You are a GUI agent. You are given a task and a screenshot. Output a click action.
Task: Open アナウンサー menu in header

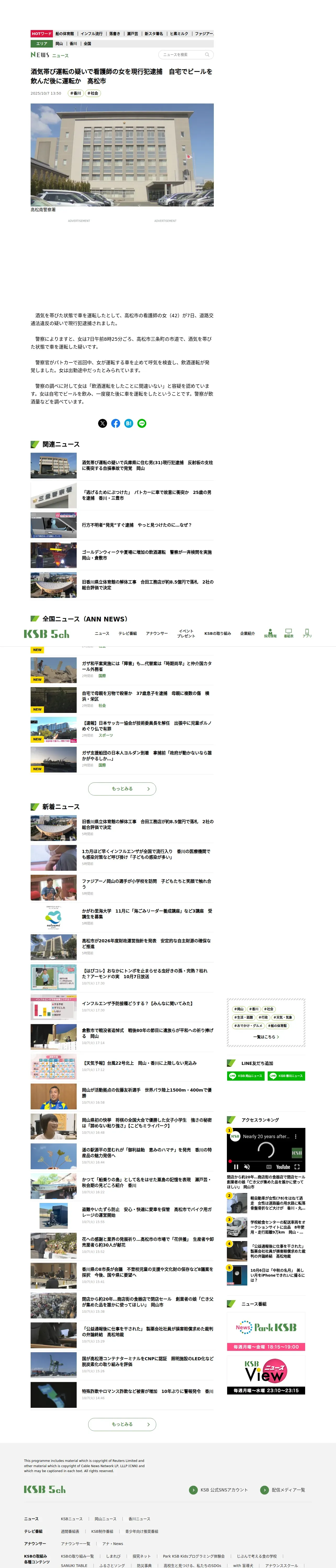coord(157,634)
